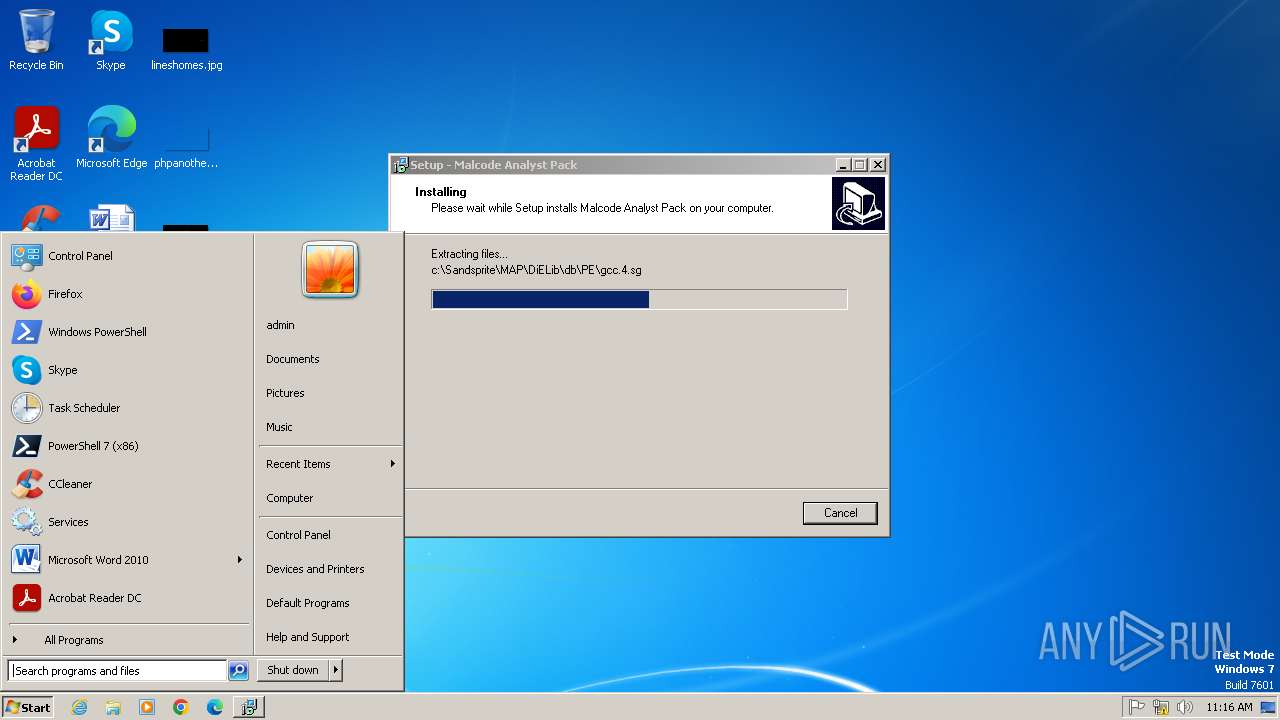Open File Explorer on the taskbar

click(113, 707)
